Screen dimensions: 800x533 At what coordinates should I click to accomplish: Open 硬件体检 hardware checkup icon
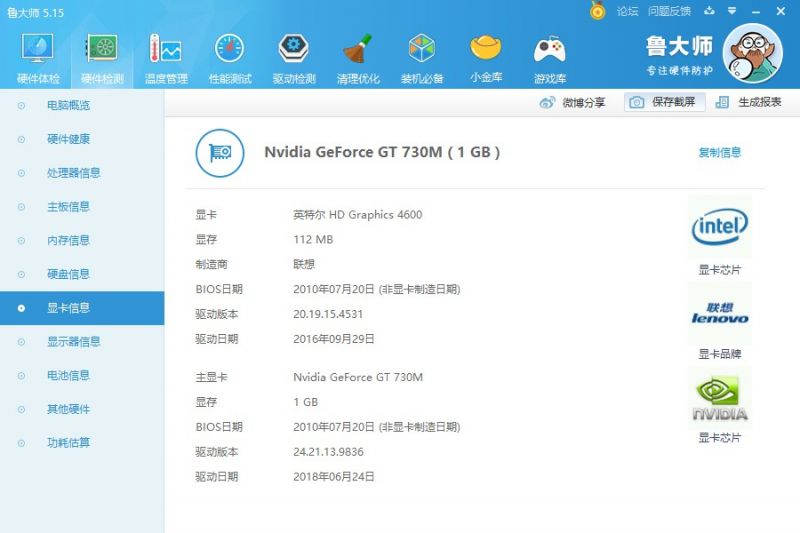click(x=38, y=48)
